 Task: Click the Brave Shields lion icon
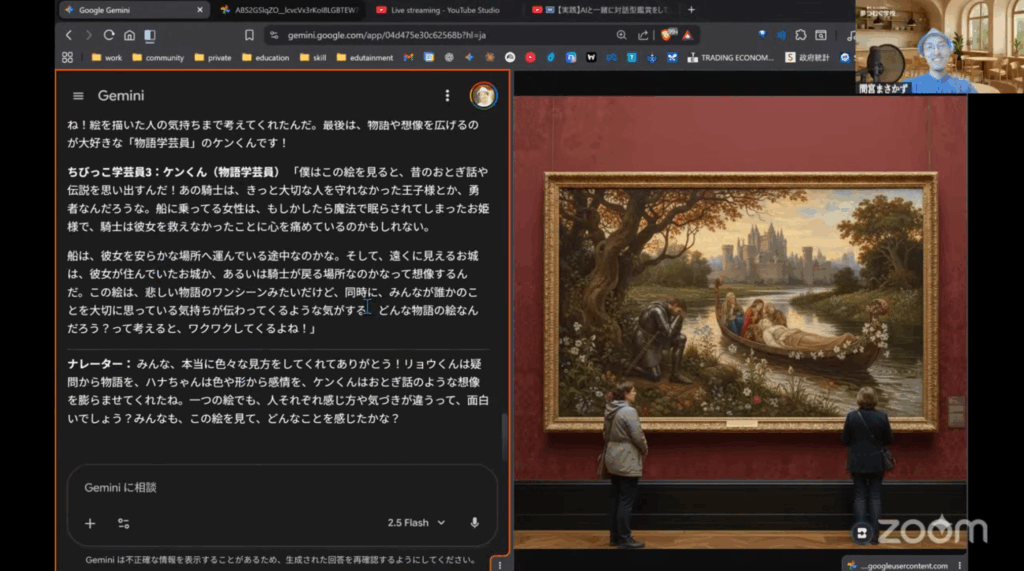coord(667,35)
